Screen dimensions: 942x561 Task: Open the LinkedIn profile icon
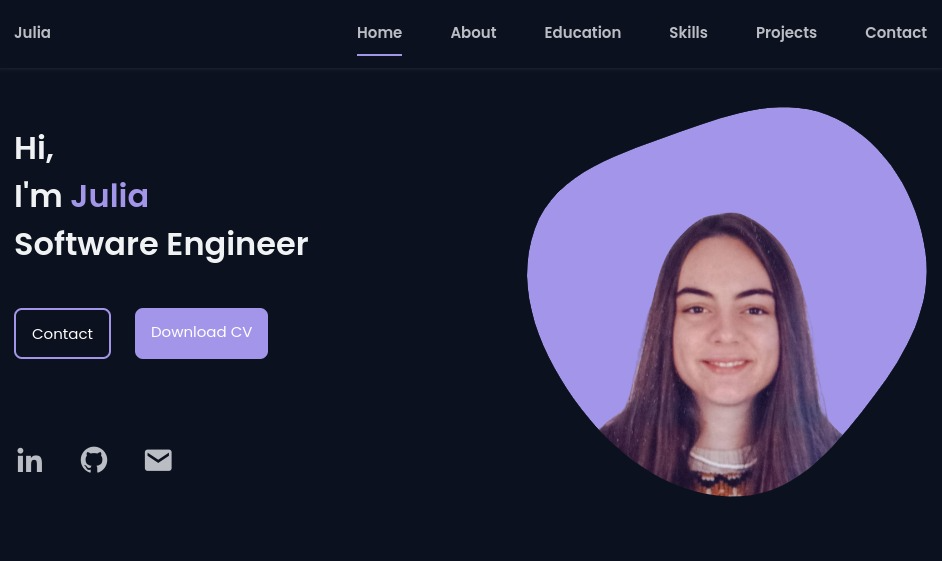[29, 460]
